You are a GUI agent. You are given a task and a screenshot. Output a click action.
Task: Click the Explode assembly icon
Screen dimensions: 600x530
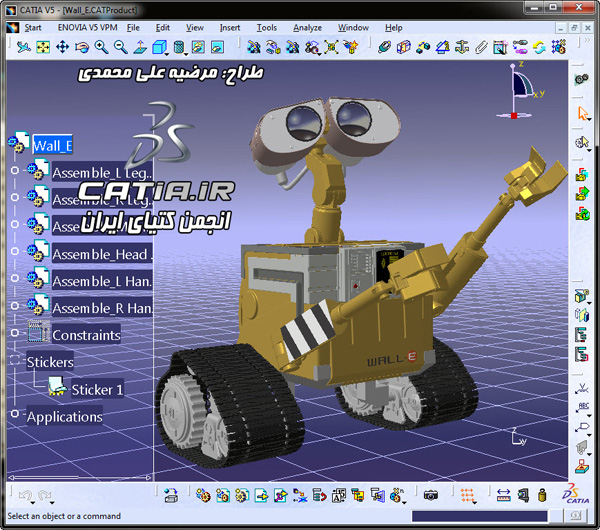(331, 47)
